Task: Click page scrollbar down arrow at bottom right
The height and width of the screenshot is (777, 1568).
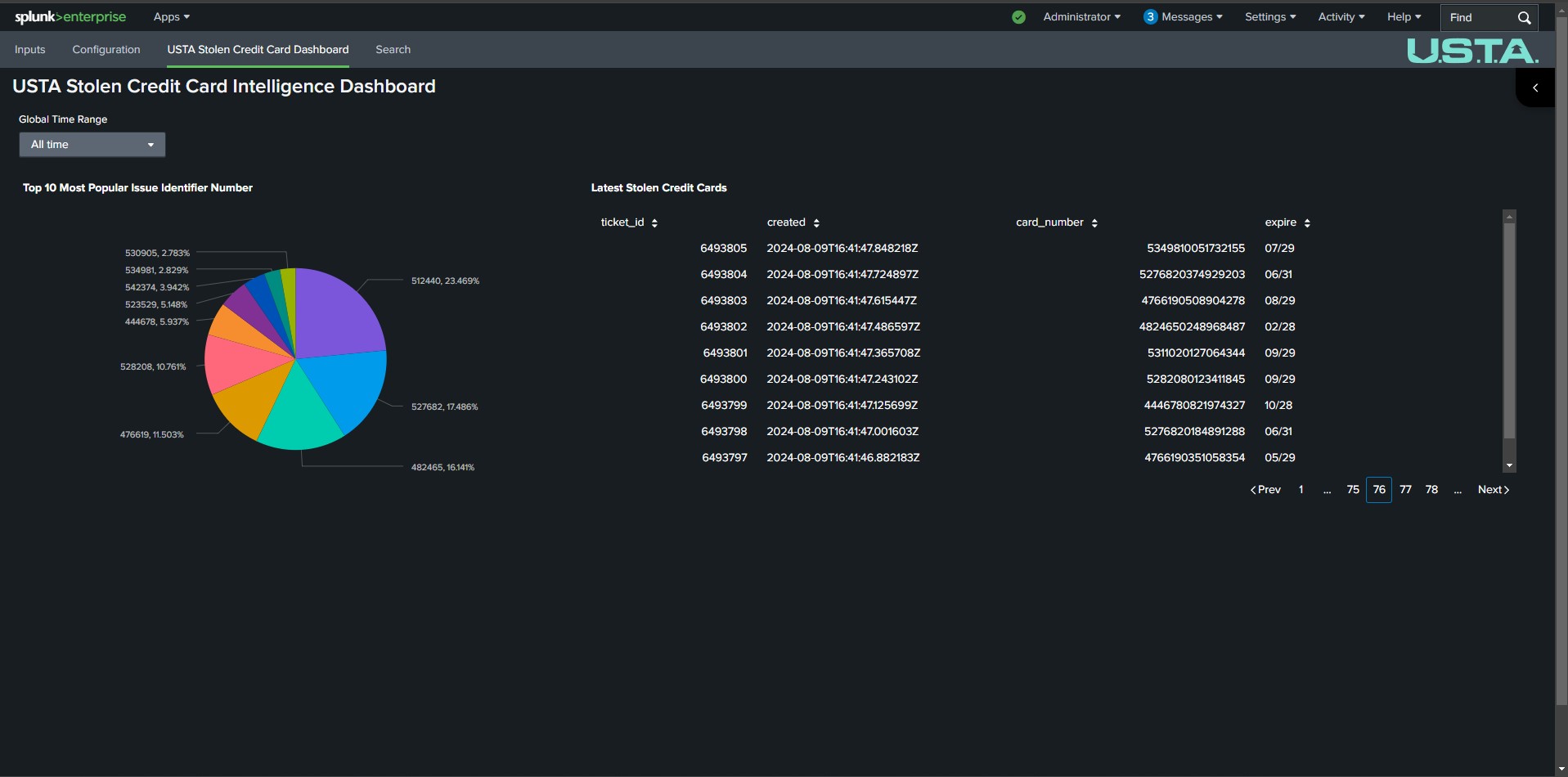Action: (1561, 770)
